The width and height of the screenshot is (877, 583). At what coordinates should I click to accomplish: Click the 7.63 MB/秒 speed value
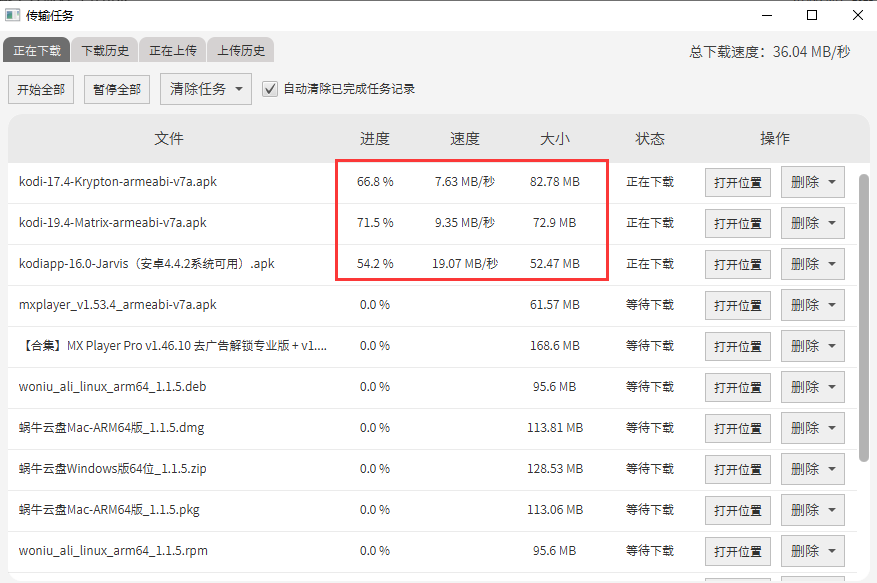pyautogui.click(x=465, y=182)
